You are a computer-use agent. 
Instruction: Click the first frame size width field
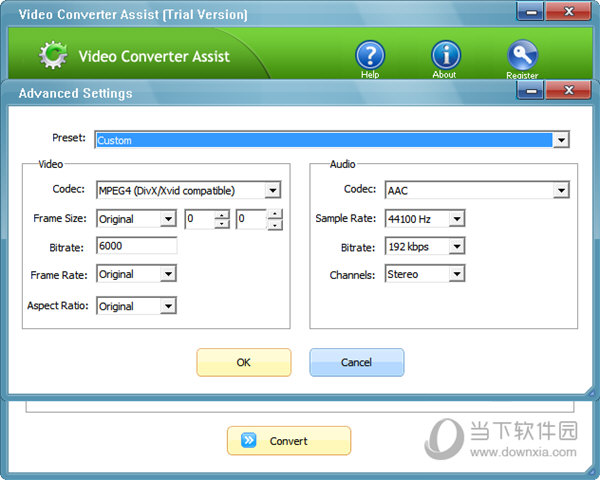click(x=199, y=219)
